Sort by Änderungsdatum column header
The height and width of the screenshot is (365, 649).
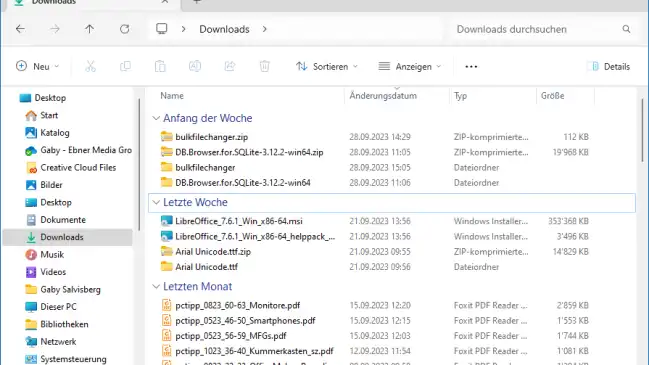pyautogui.click(x=383, y=96)
